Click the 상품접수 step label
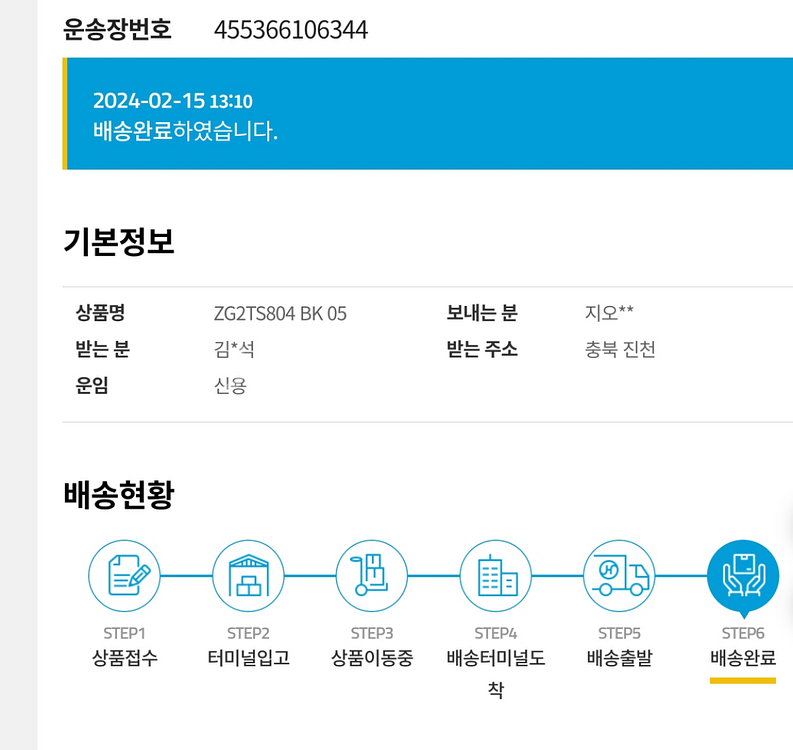 (x=124, y=657)
